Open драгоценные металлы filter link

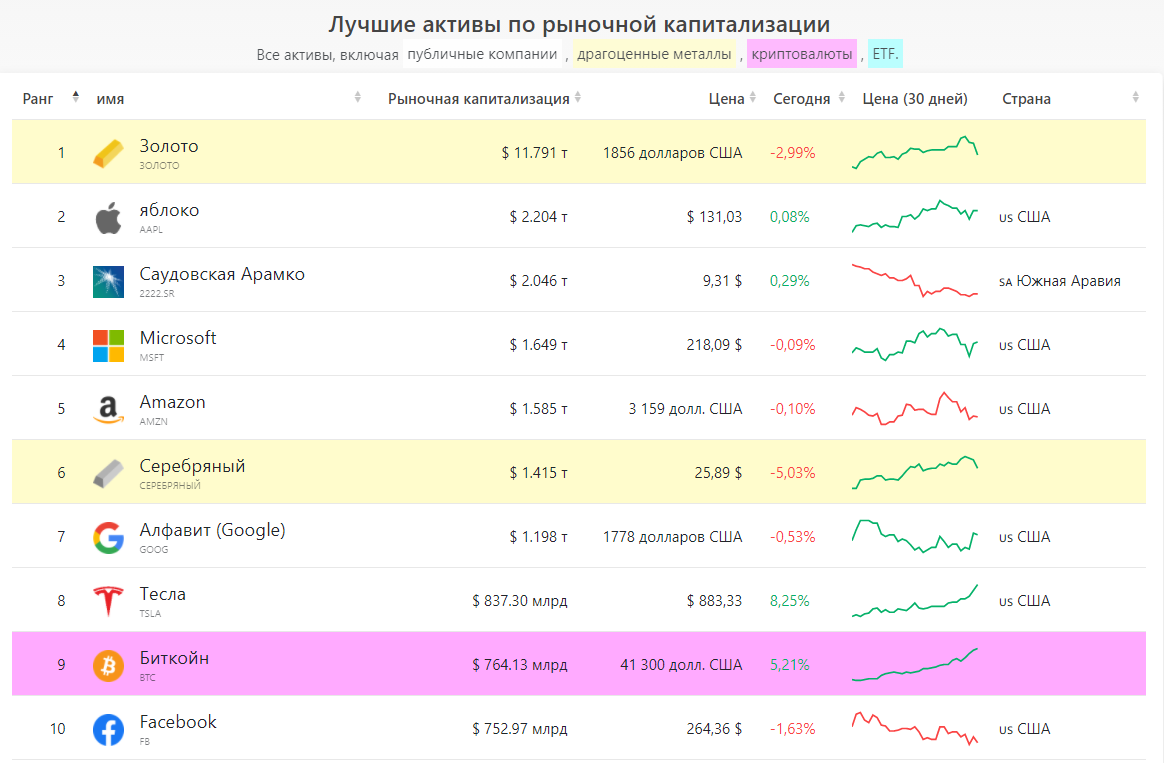click(654, 54)
